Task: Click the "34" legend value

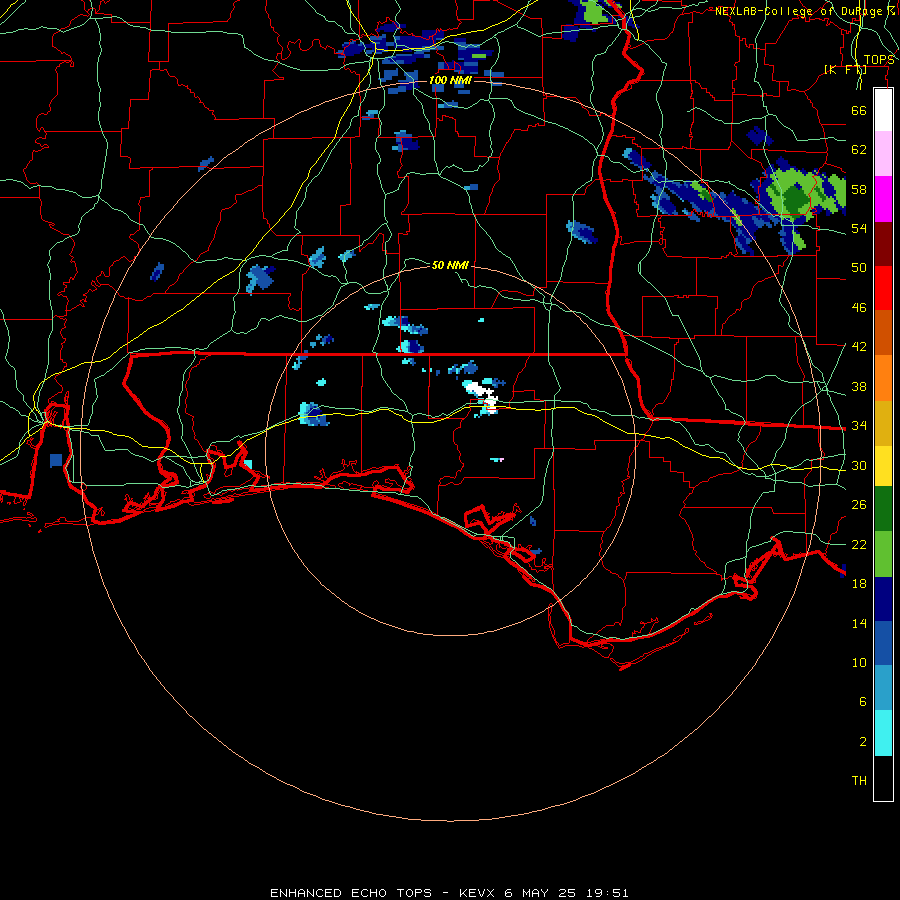Action: pyautogui.click(x=859, y=426)
